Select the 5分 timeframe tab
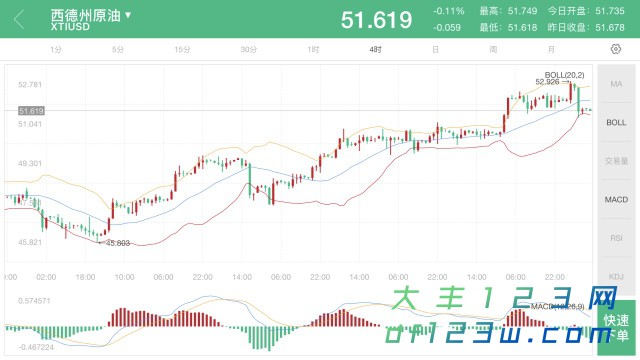 [x=118, y=50]
